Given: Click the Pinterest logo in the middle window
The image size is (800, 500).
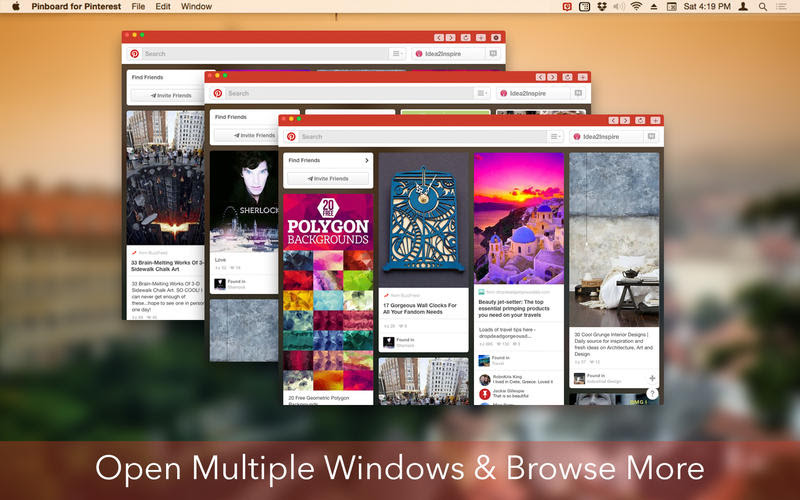Looking at the screenshot, I should (x=218, y=93).
